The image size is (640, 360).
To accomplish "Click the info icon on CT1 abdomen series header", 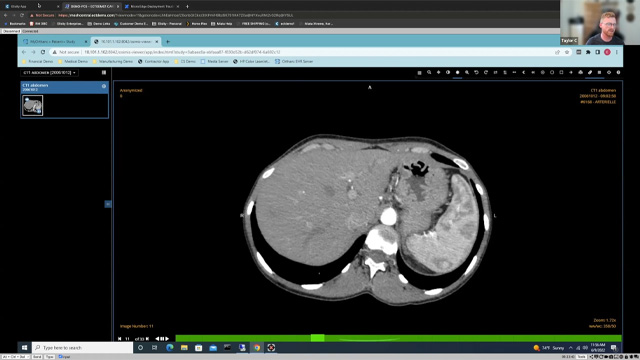I will pyautogui.click(x=104, y=86).
